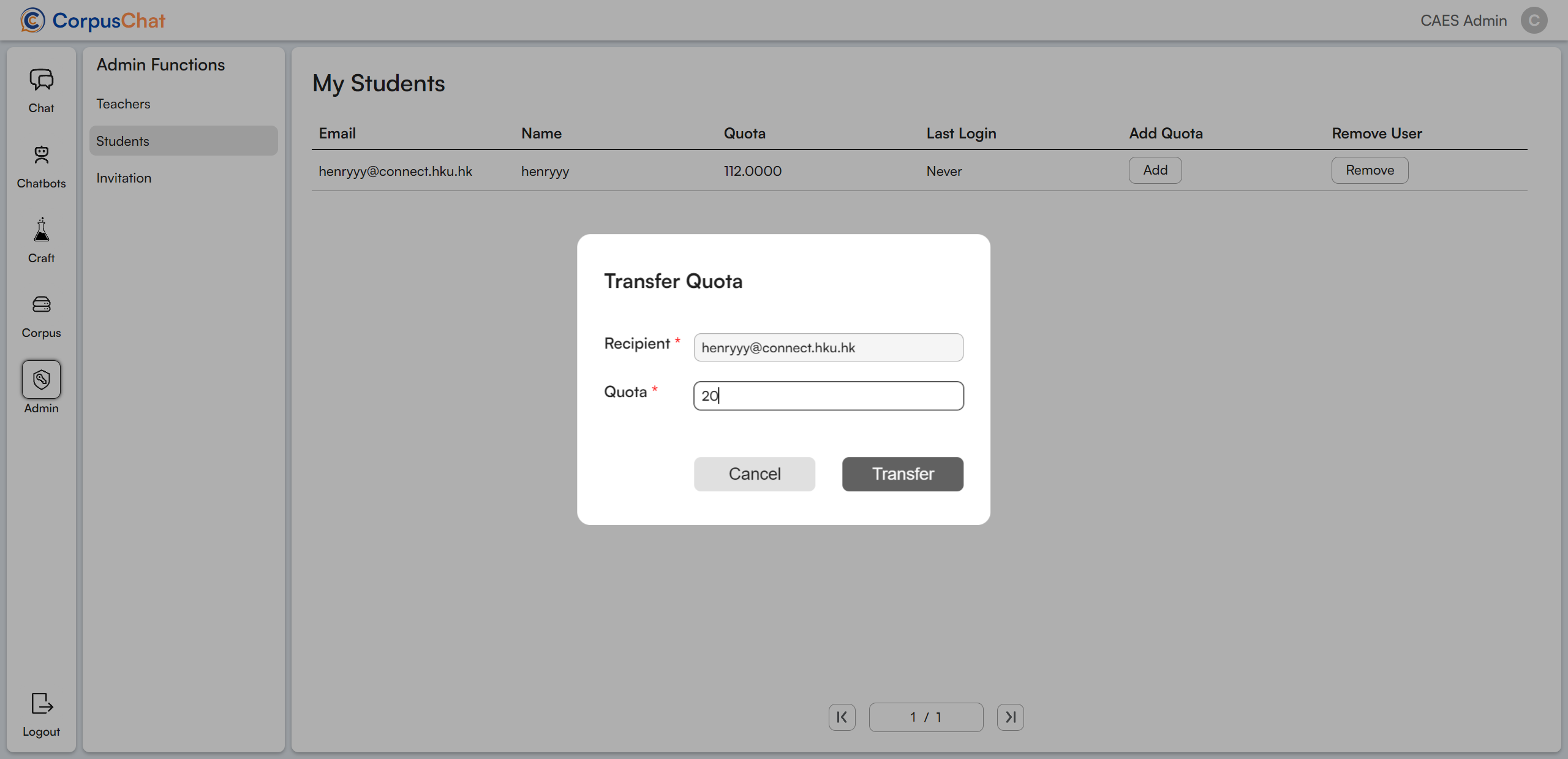1568x759 pixels.
Task: Remove user henryyy
Action: tap(1370, 170)
